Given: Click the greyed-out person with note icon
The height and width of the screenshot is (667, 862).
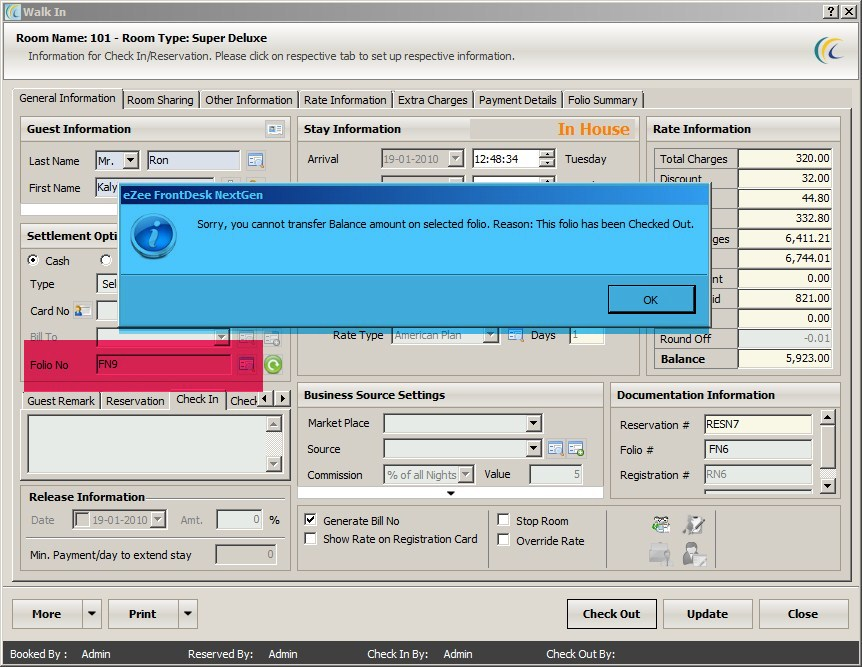Looking at the screenshot, I should point(694,554).
